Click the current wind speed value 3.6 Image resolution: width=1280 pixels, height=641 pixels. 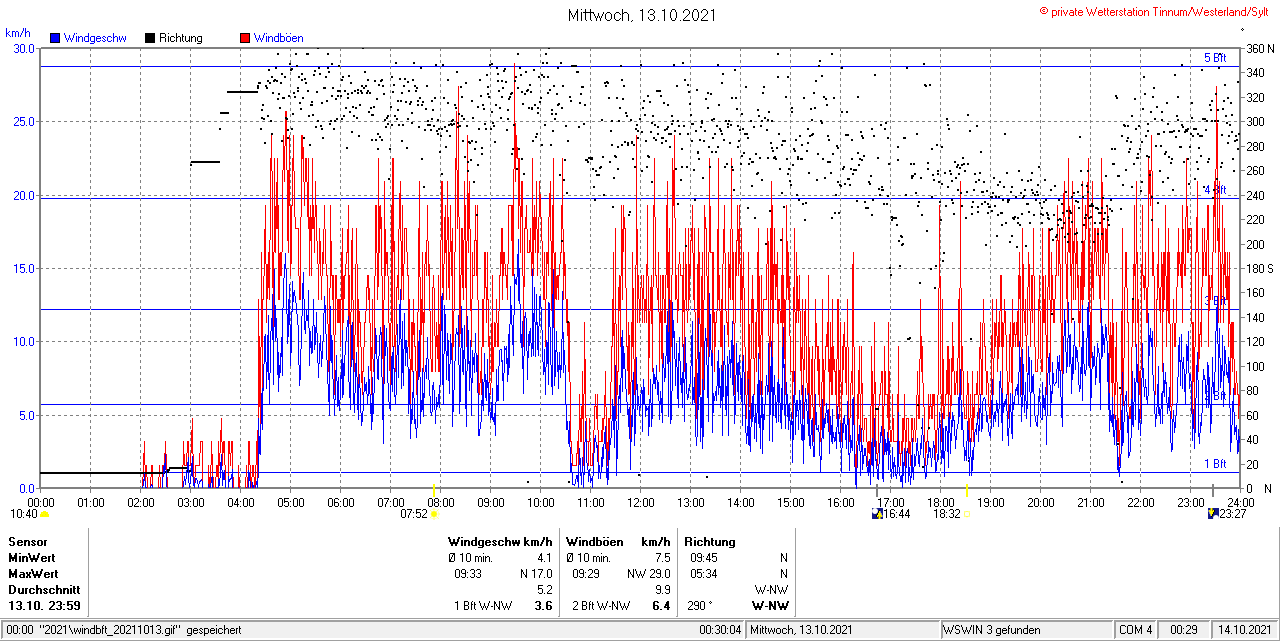click(544, 605)
